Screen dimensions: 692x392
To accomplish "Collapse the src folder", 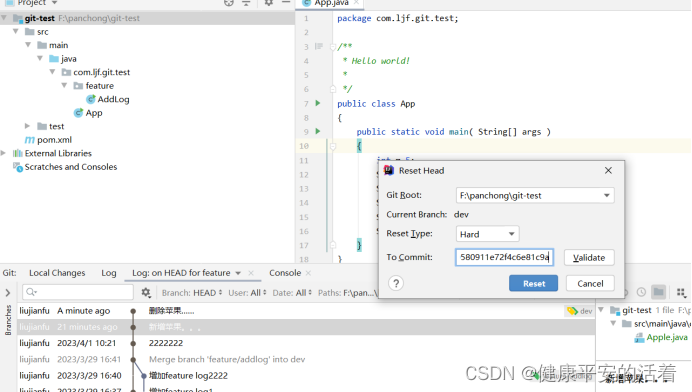I will (16, 31).
